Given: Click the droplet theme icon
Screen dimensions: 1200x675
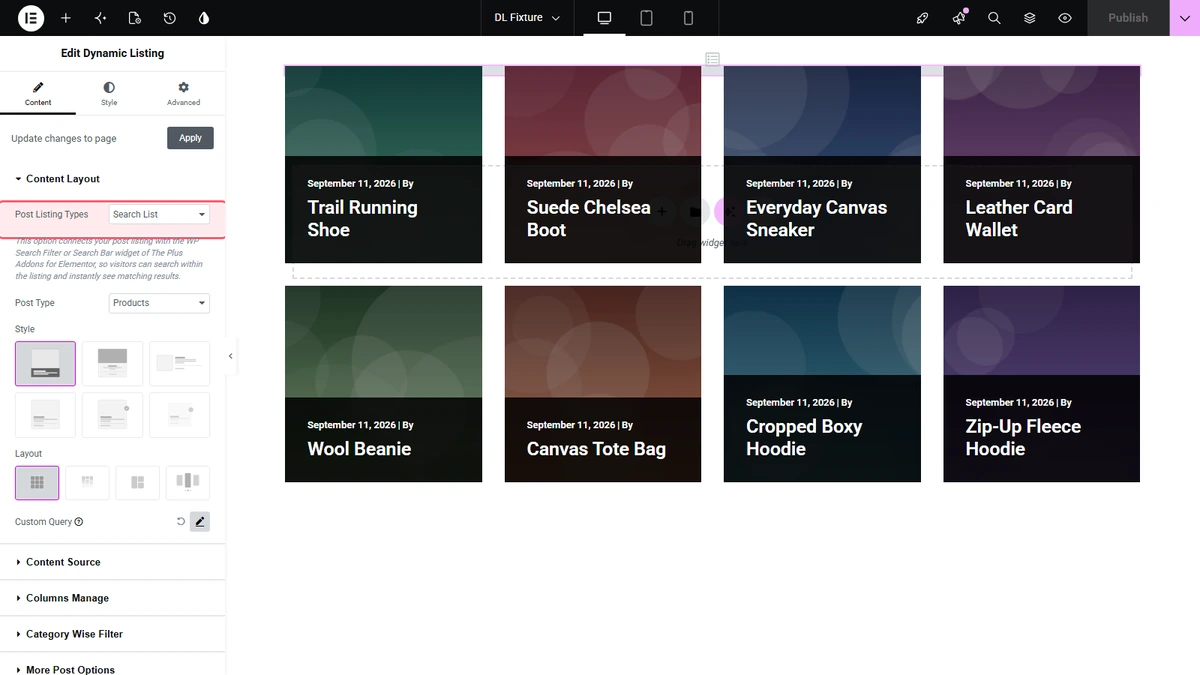Looking at the screenshot, I should (x=204, y=18).
